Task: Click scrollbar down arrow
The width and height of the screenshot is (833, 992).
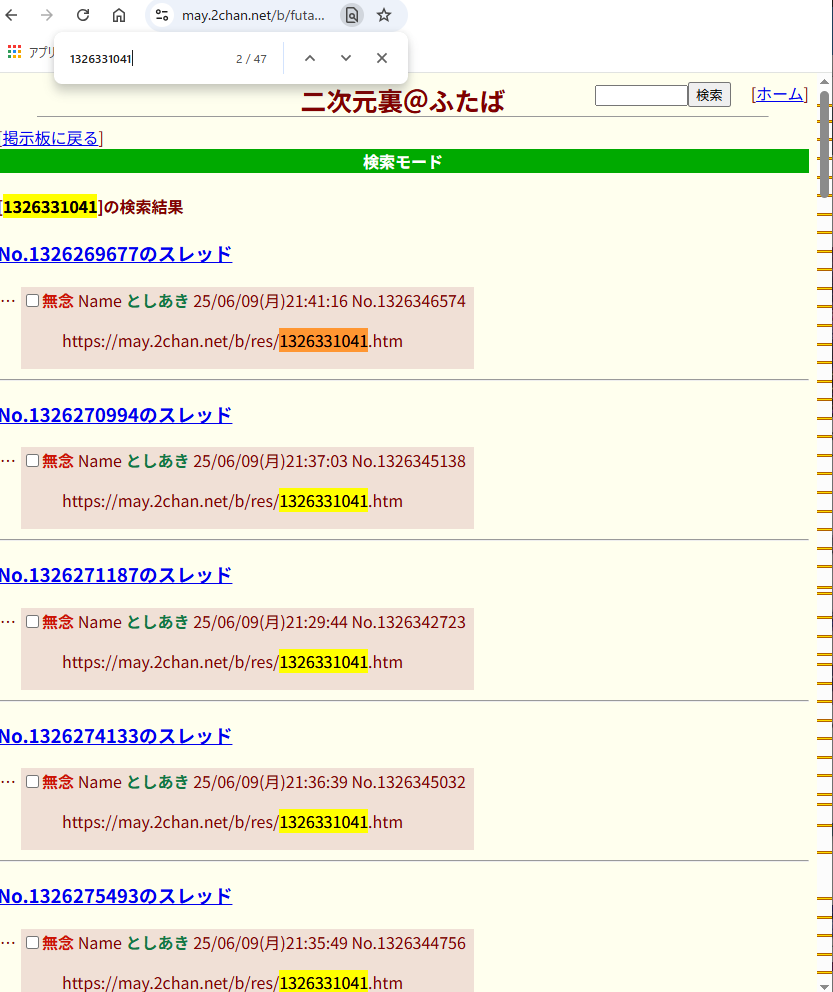Action: click(824, 986)
